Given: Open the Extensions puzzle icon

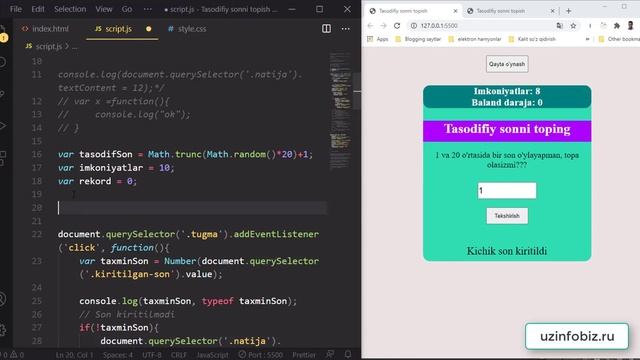Looking at the screenshot, I should [x=617, y=26].
